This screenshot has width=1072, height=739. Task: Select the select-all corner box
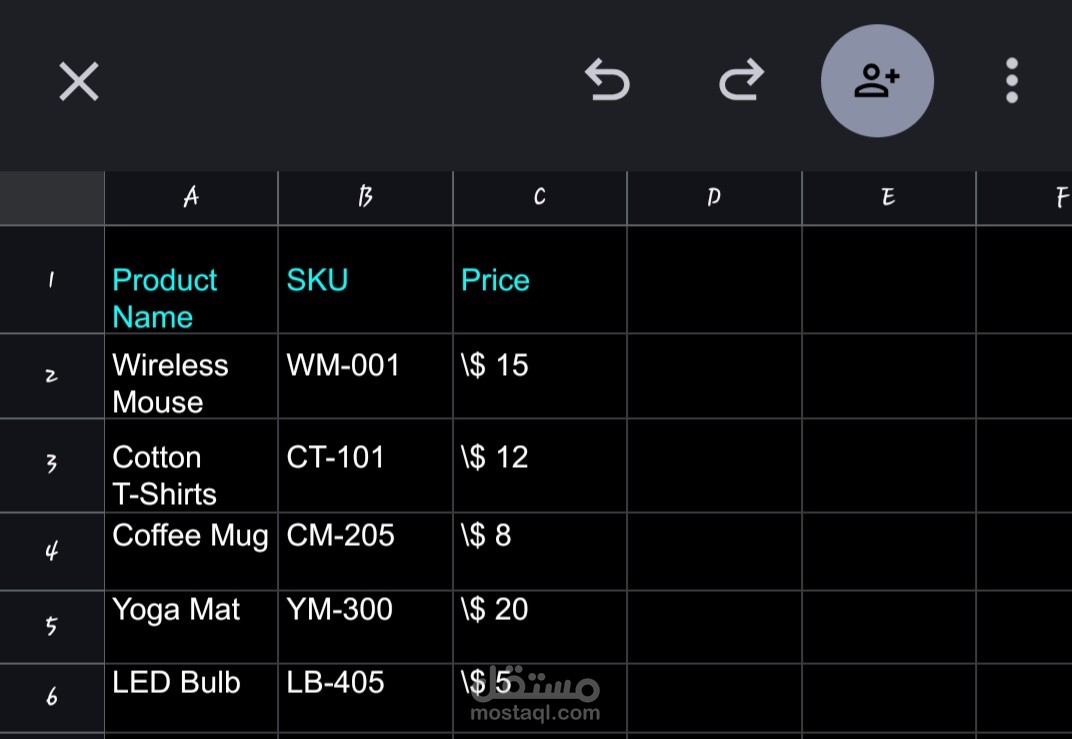(52, 198)
